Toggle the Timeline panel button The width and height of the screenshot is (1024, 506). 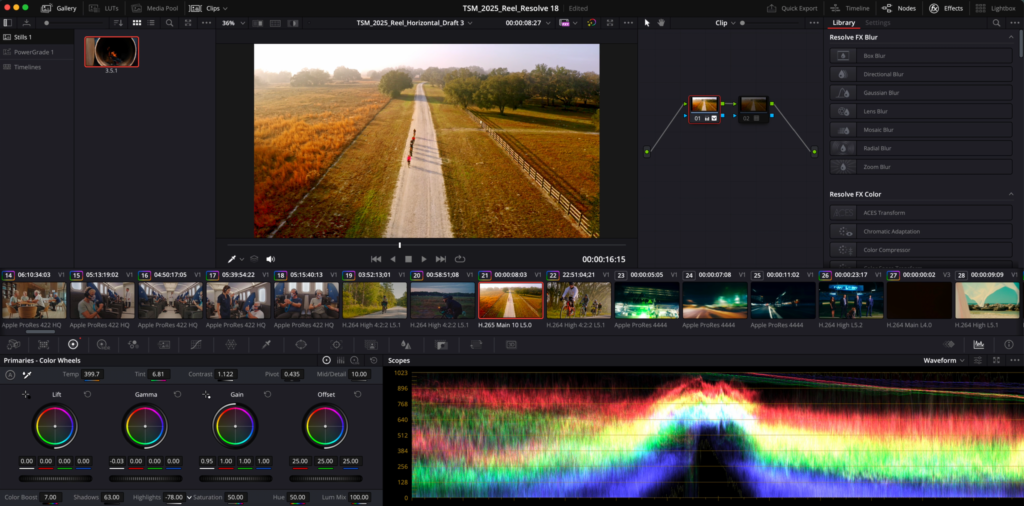[850, 8]
